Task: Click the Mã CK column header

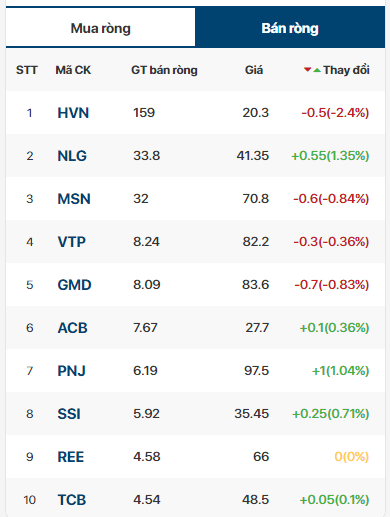Action: [x=73, y=70]
